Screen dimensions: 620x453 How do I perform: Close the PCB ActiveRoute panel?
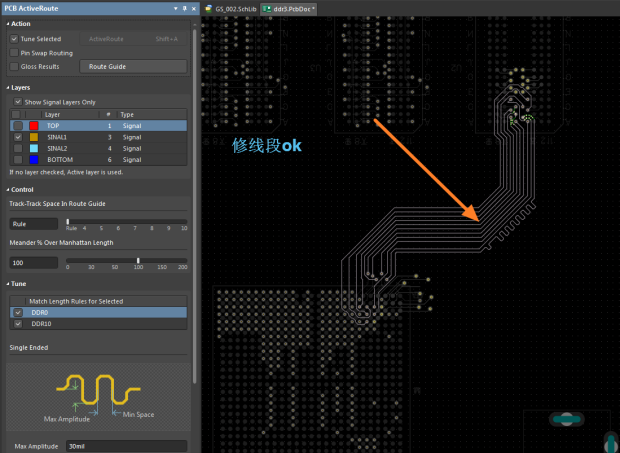point(194,8)
